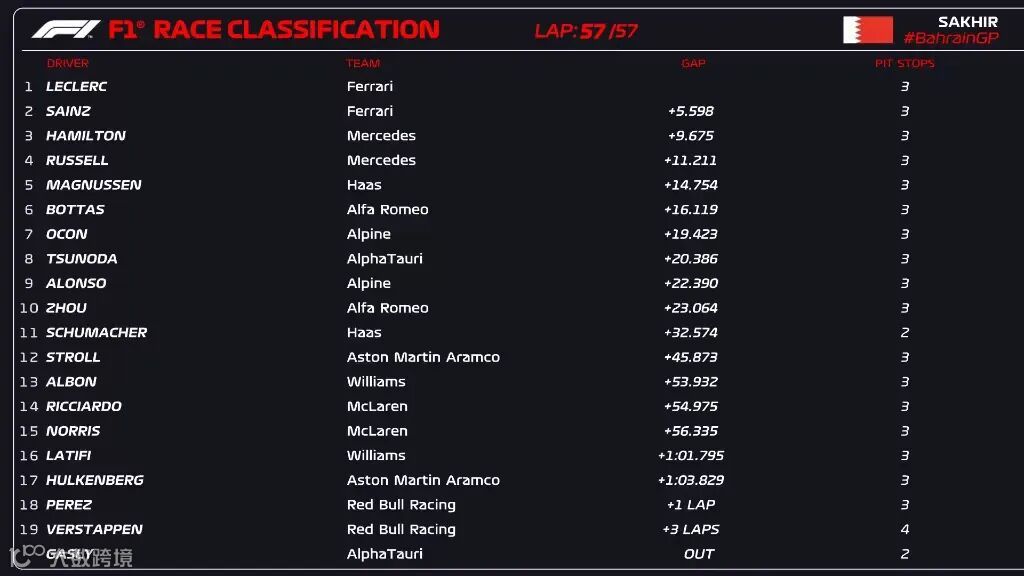
Task: Click VERSTAPPEN's +3 LAPS gap
Action: tap(691, 530)
